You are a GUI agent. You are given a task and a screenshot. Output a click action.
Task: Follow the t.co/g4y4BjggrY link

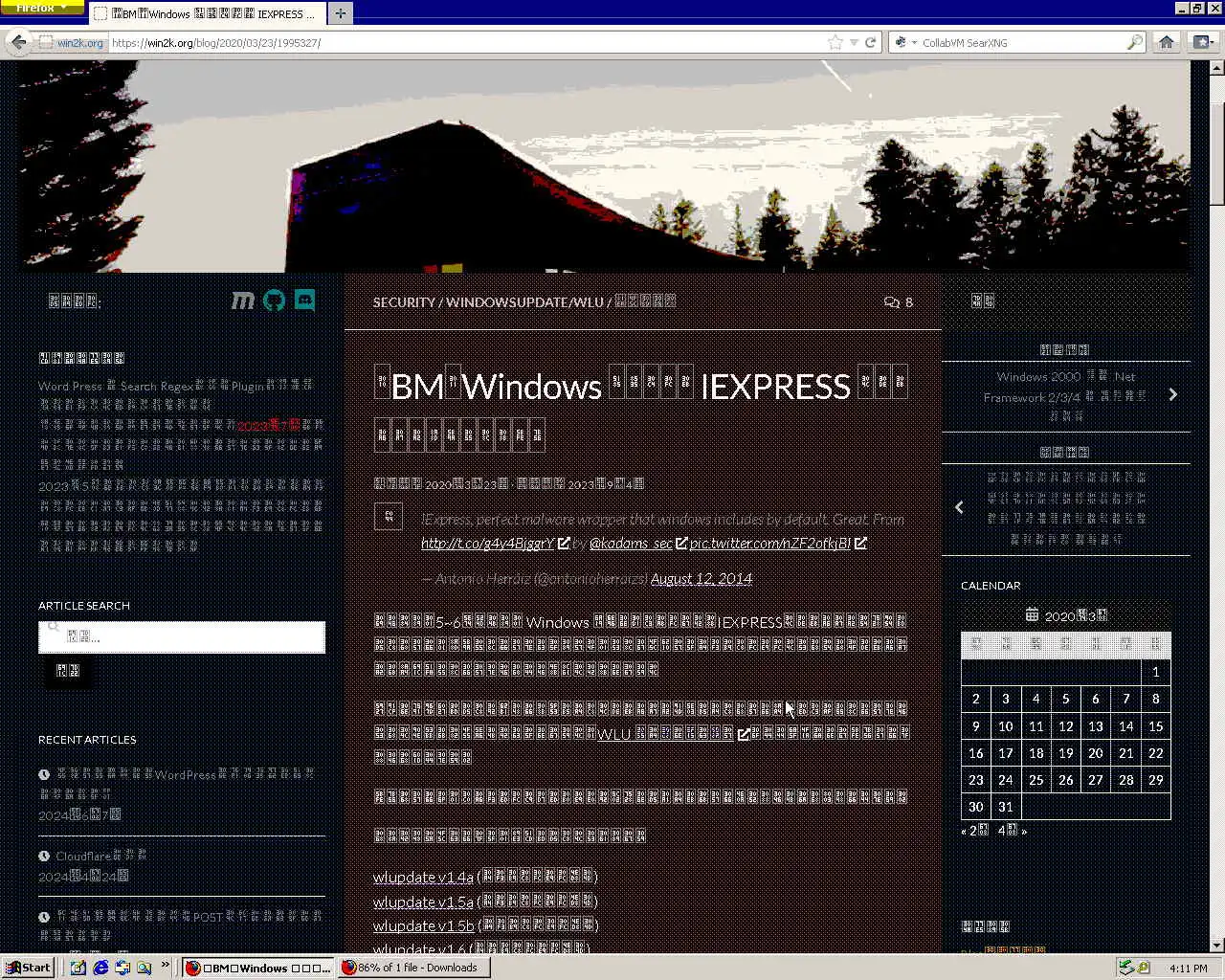point(487,543)
